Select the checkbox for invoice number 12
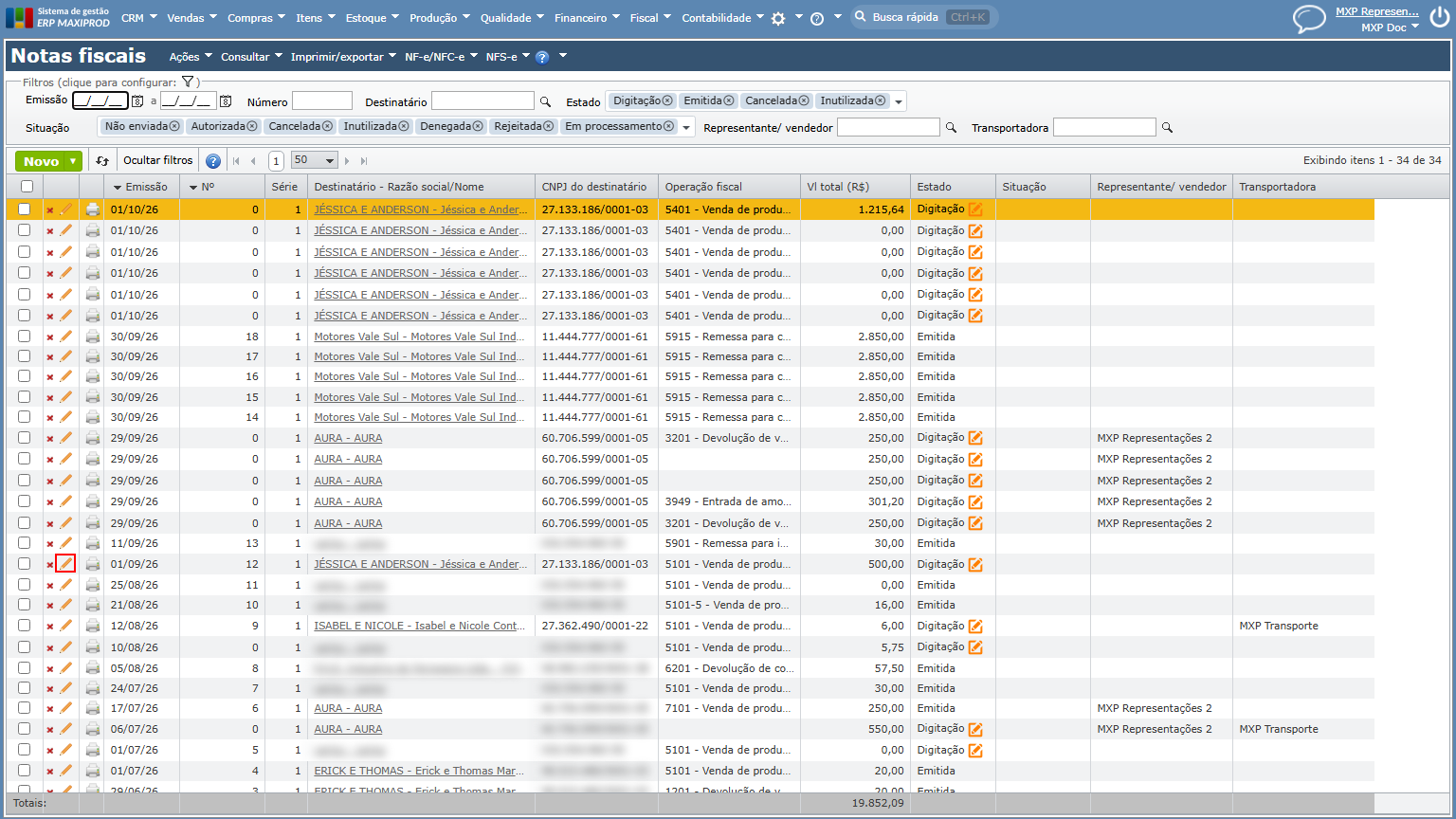The width and height of the screenshot is (1456, 819). point(25,564)
